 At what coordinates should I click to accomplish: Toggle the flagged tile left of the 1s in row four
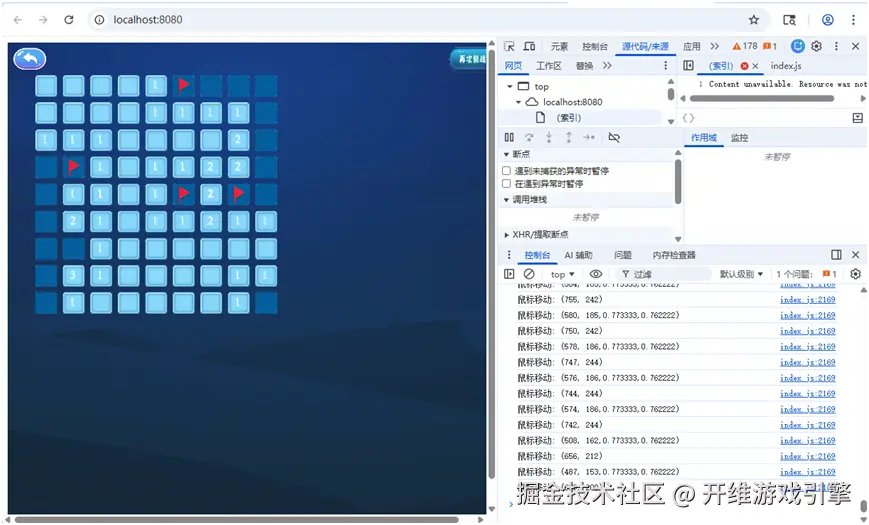coord(73,167)
